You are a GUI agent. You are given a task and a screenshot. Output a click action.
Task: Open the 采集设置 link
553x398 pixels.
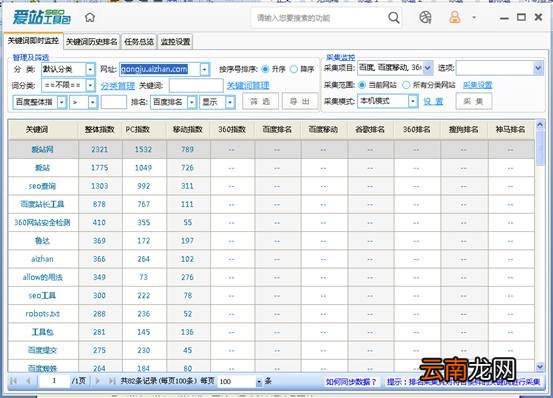pos(478,85)
